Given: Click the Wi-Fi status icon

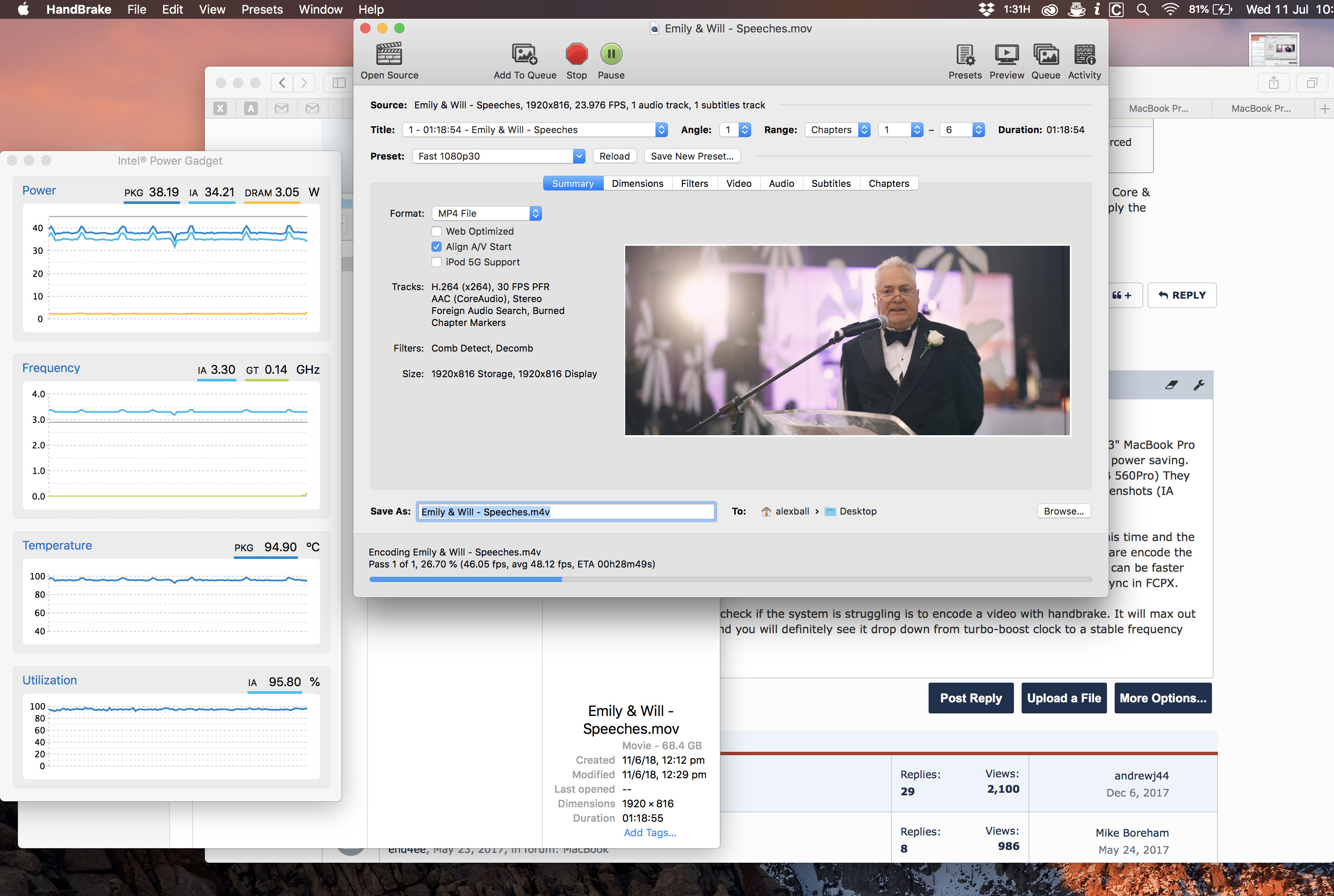Looking at the screenshot, I should 1170,9.
